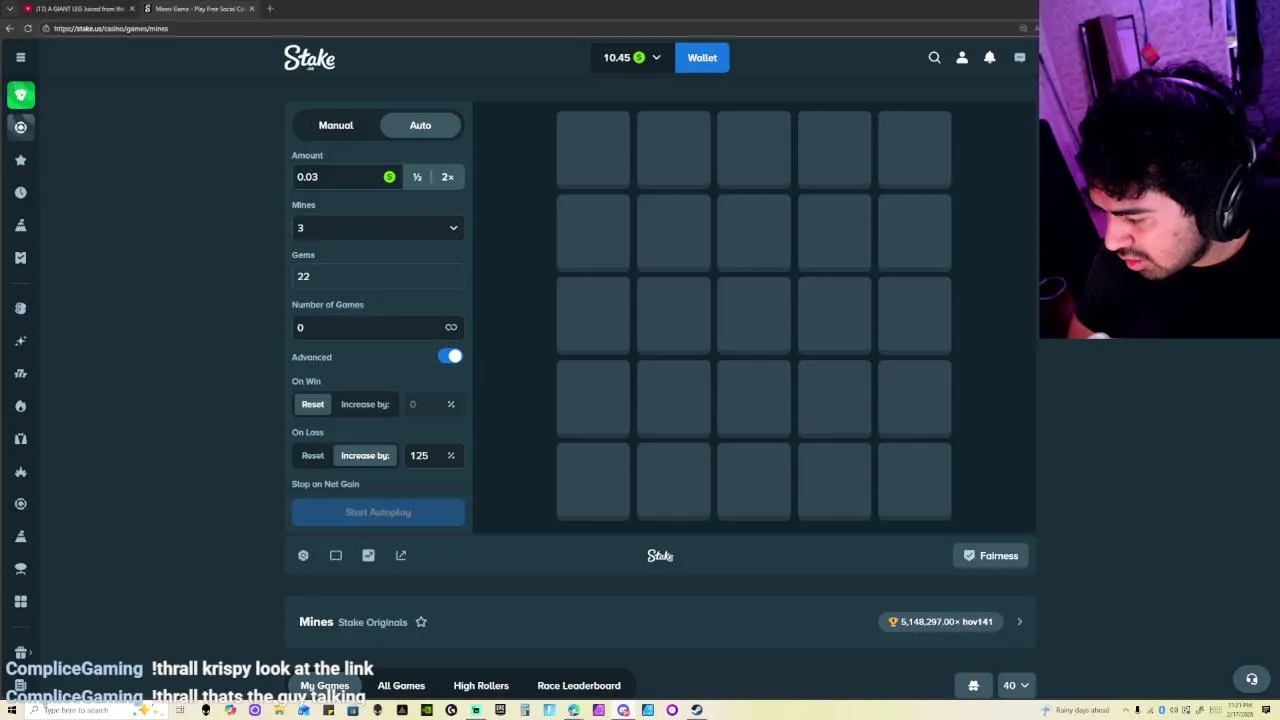Click the Stake Originals link
This screenshot has width=1280, height=720.
[373, 622]
